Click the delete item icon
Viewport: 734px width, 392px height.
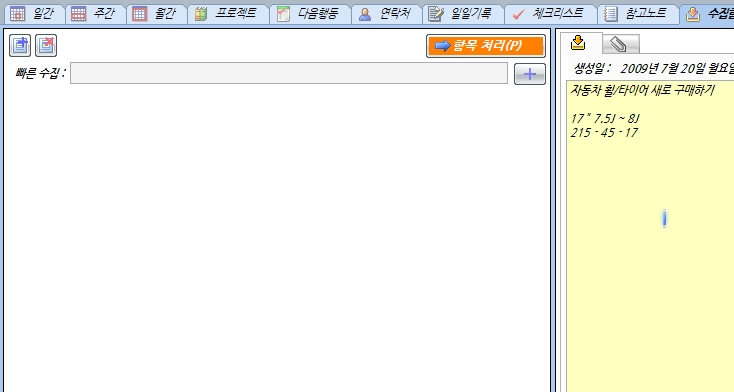(46, 45)
